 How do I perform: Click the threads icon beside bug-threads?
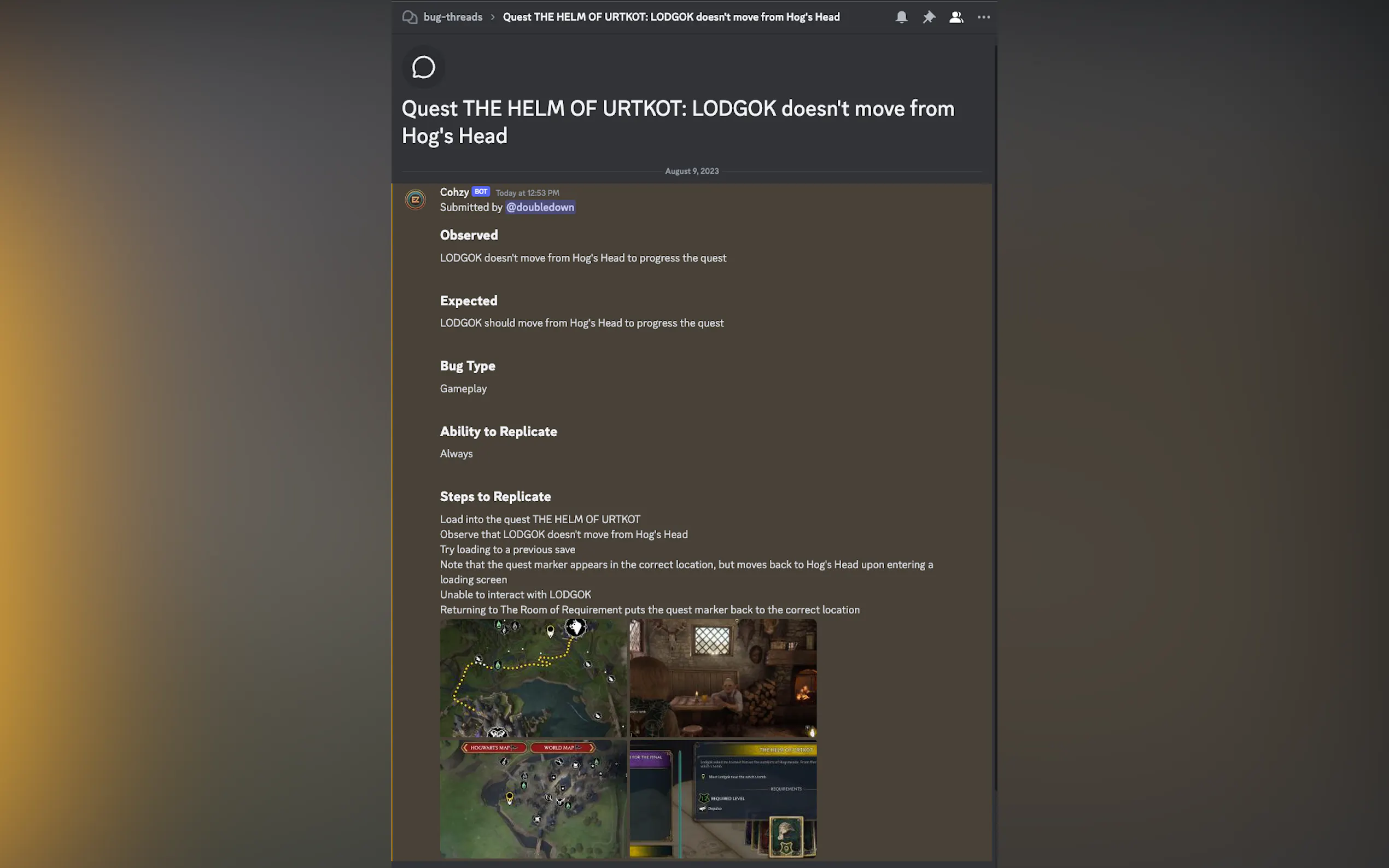tap(410, 17)
